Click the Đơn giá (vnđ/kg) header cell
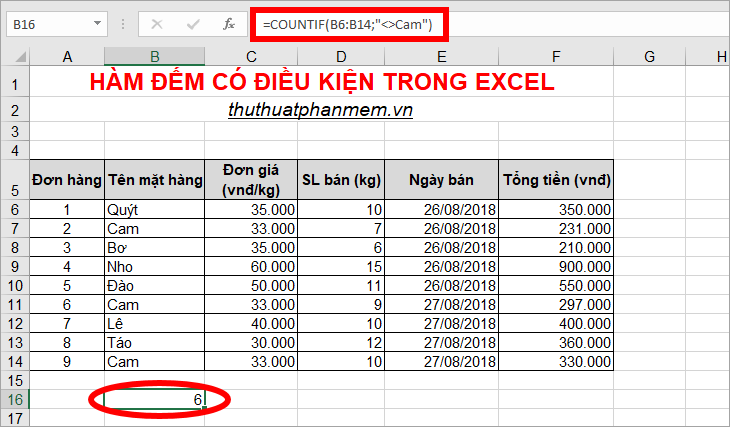 pyautogui.click(x=251, y=180)
